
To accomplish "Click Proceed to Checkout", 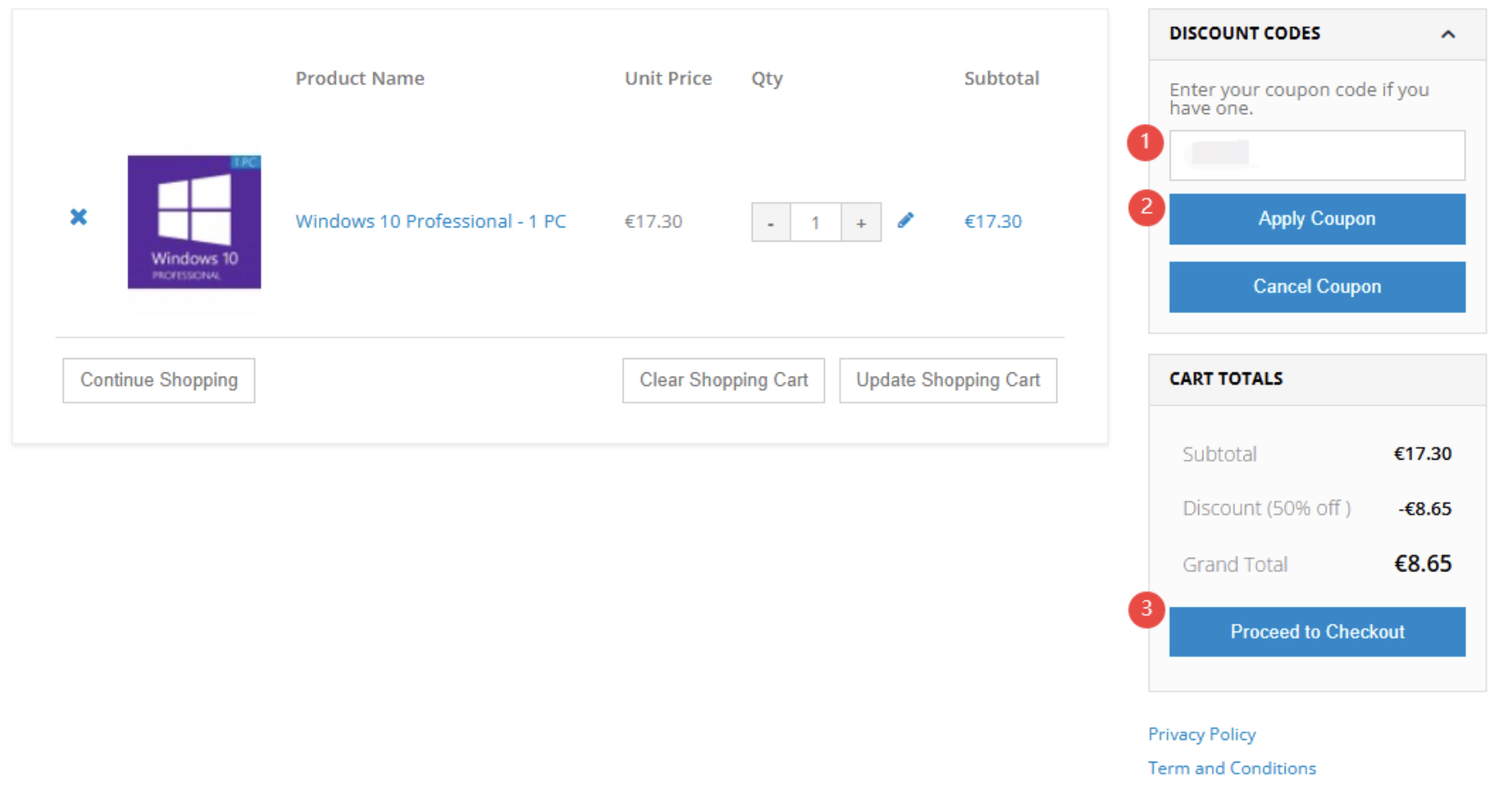I will click(1317, 632).
